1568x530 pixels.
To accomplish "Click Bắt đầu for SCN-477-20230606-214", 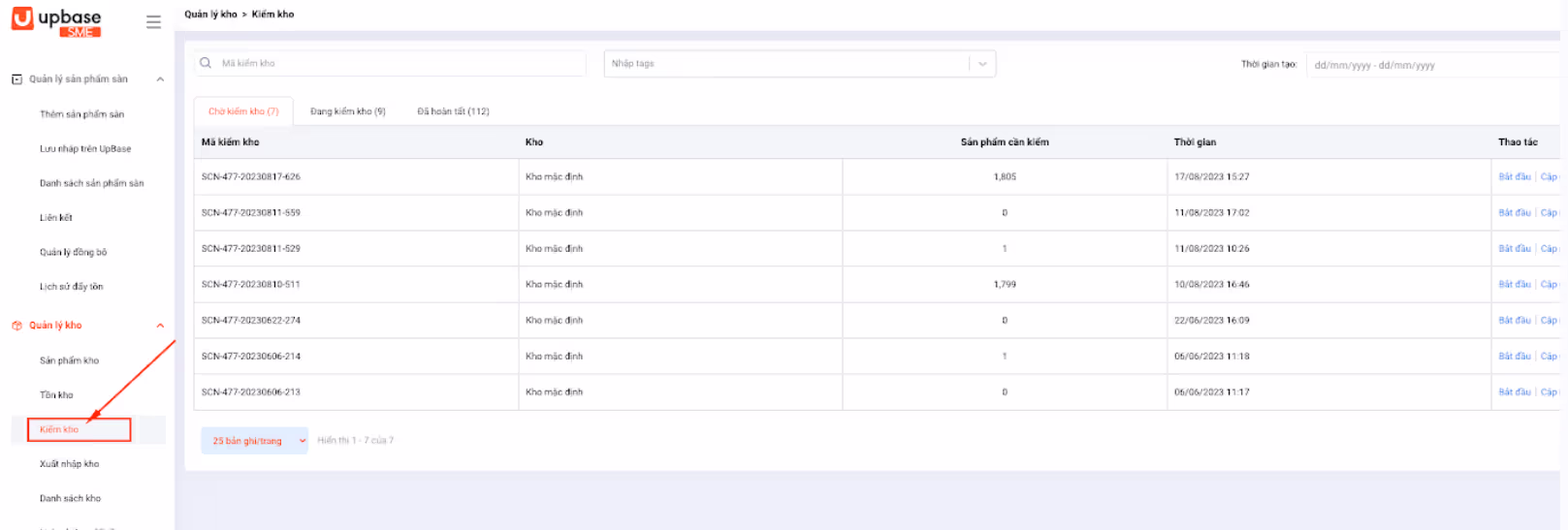I will [1515, 357].
